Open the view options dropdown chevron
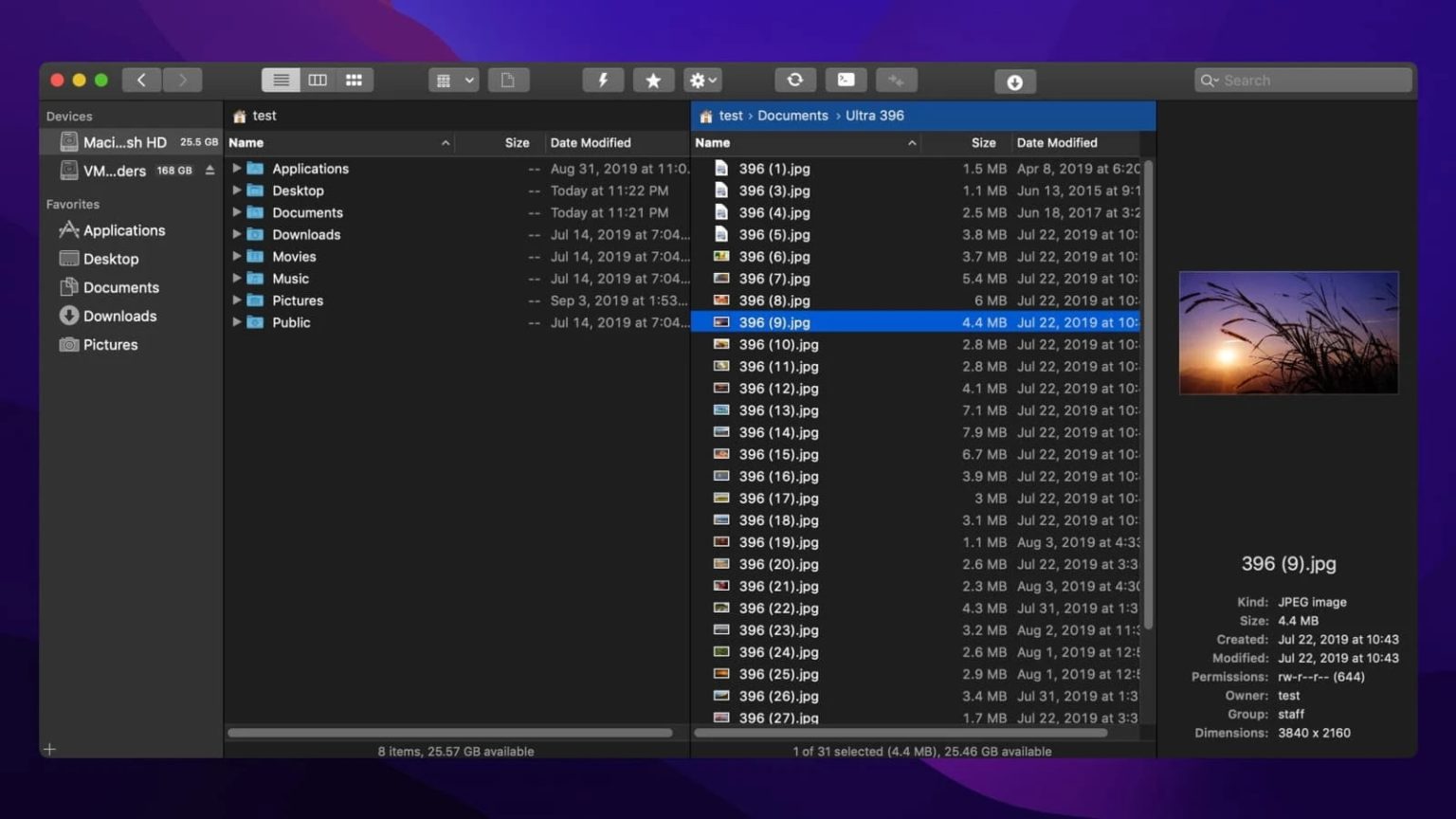Image resolution: width=1456 pixels, height=819 pixels. coord(468,80)
